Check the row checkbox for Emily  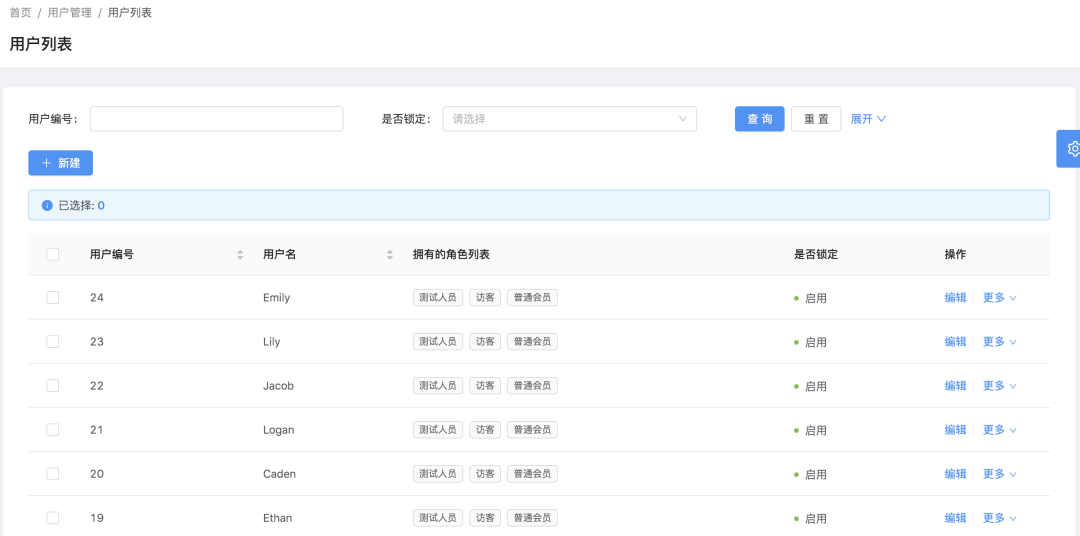click(x=52, y=298)
